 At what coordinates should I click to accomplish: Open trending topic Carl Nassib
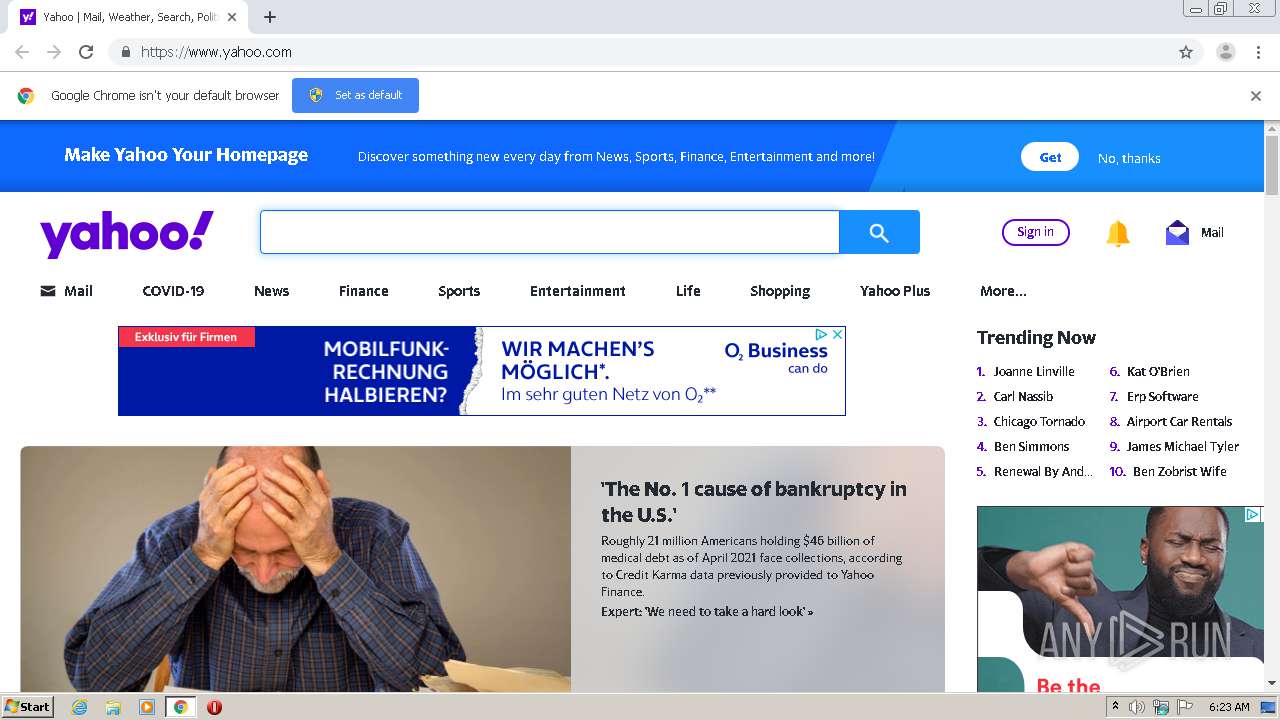1023,396
